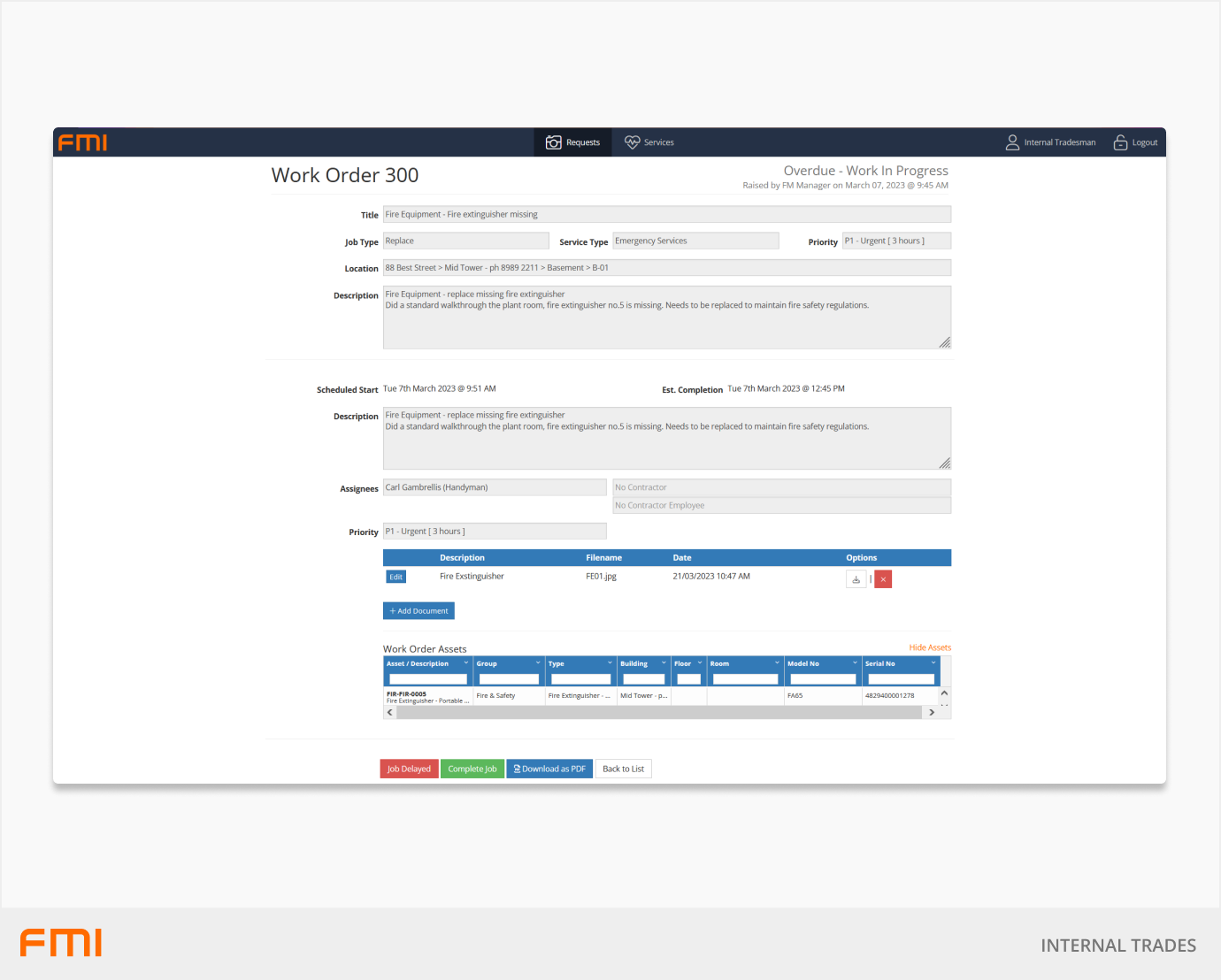Click the Logout padlock icon
This screenshot has height=980, width=1221.
(x=1120, y=142)
